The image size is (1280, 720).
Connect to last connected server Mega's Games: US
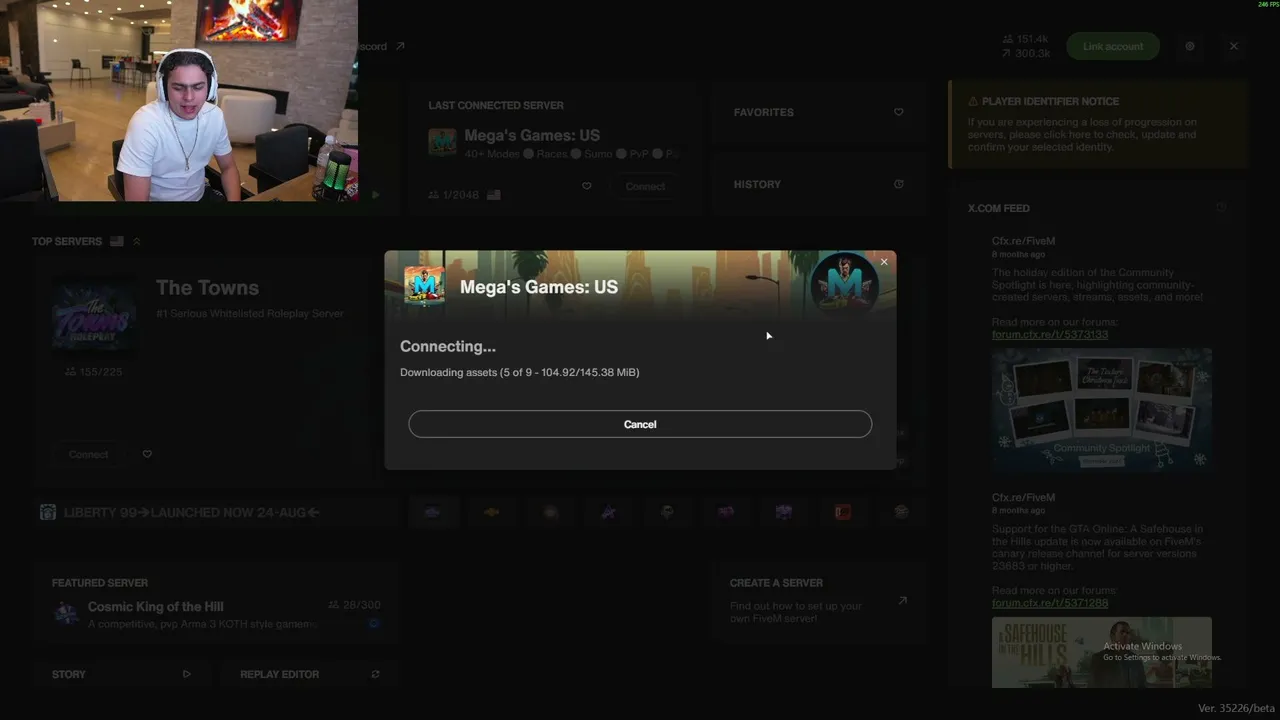click(x=645, y=186)
